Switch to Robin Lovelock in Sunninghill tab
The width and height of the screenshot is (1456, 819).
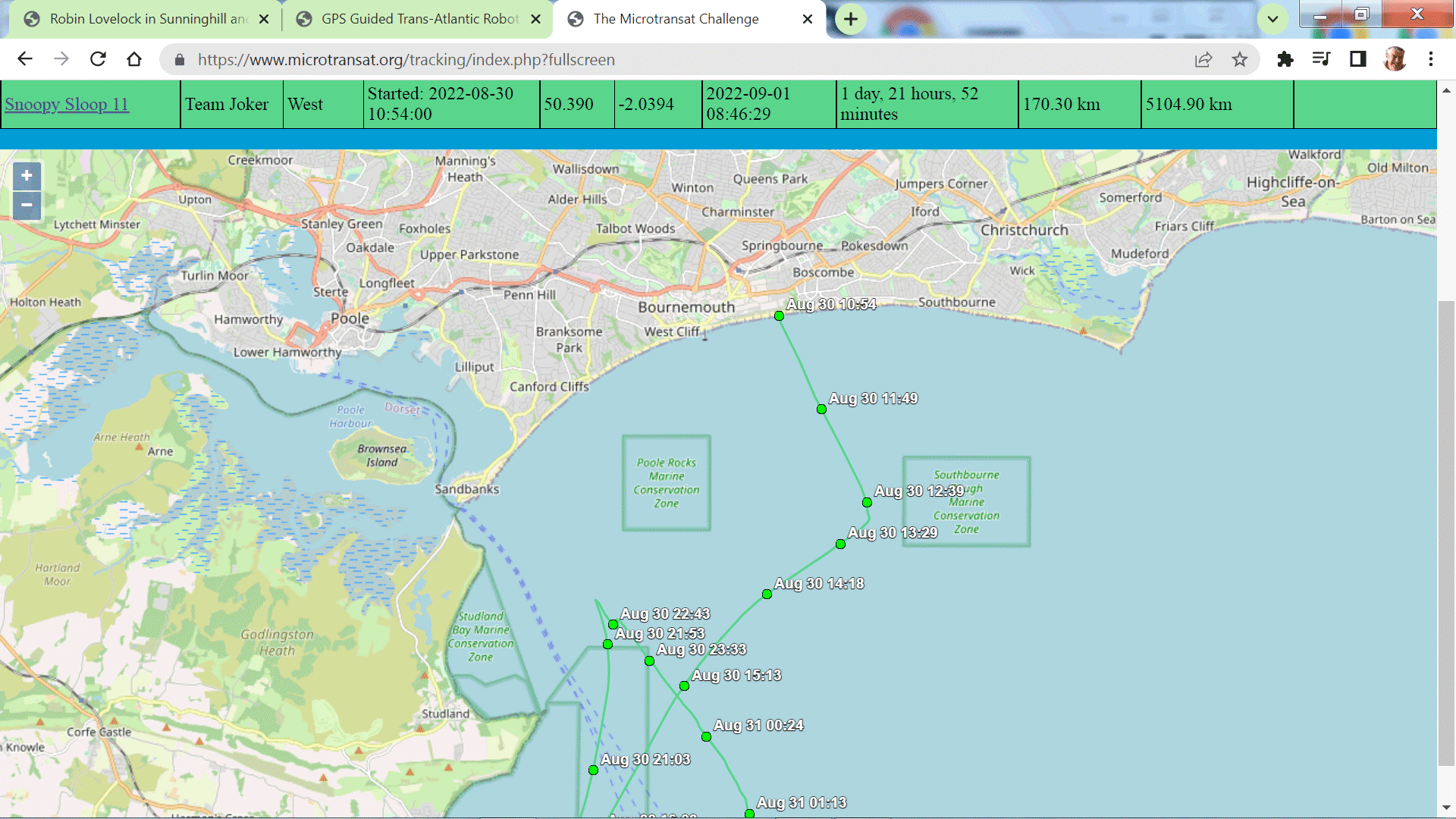pos(148,19)
